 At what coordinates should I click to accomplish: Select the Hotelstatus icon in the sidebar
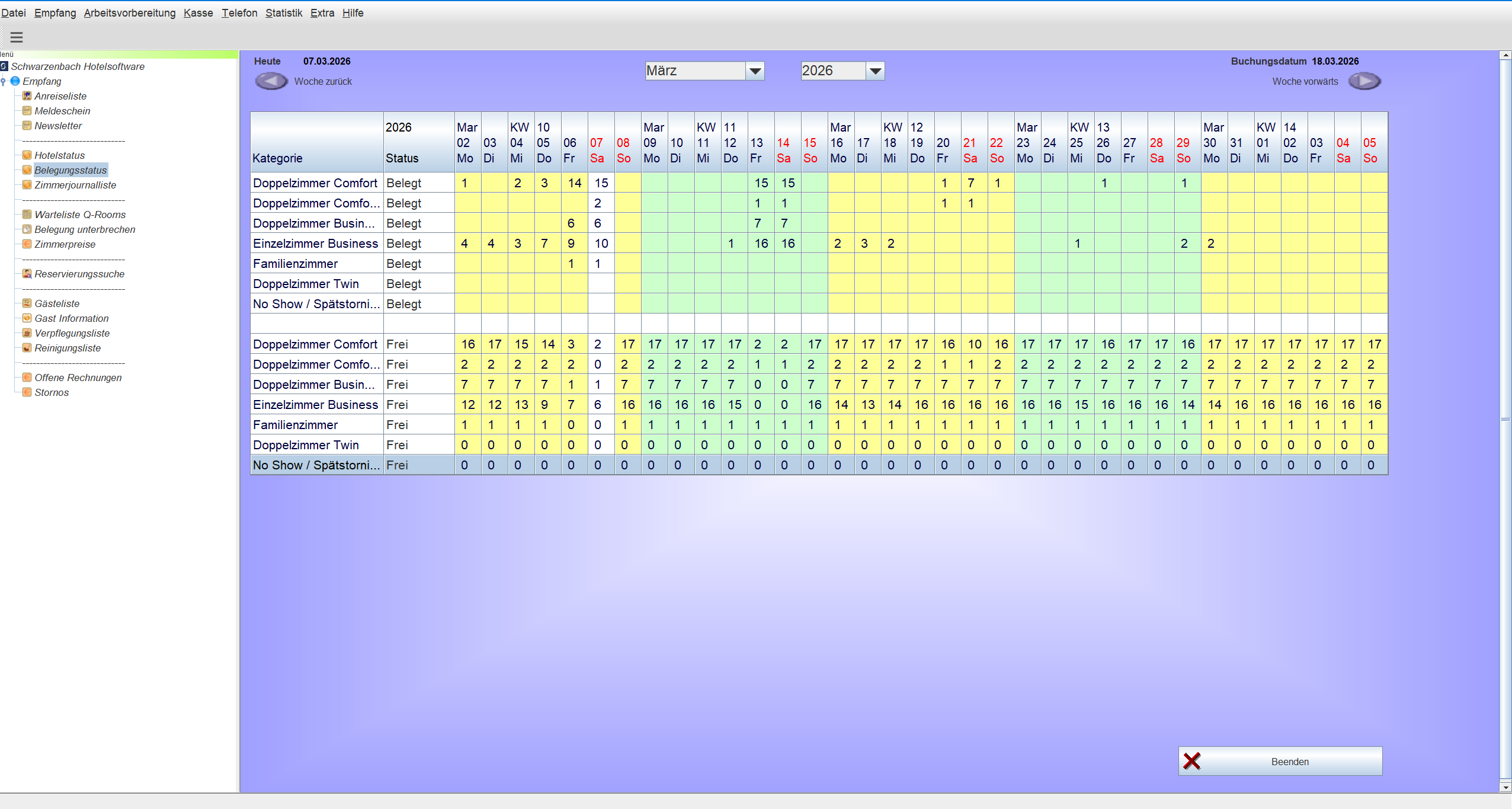pyautogui.click(x=27, y=155)
